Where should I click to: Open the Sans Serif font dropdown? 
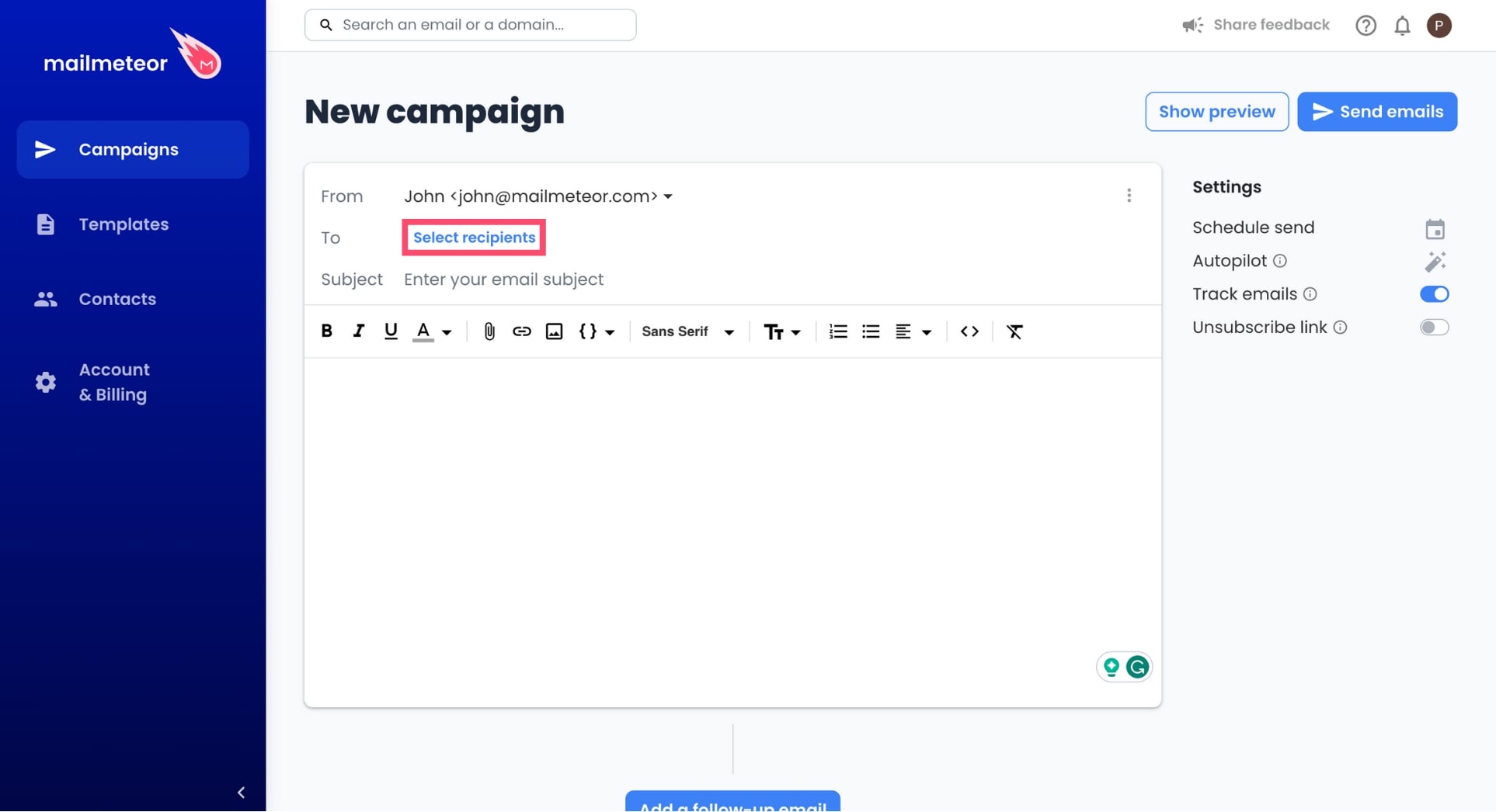pyautogui.click(x=687, y=331)
